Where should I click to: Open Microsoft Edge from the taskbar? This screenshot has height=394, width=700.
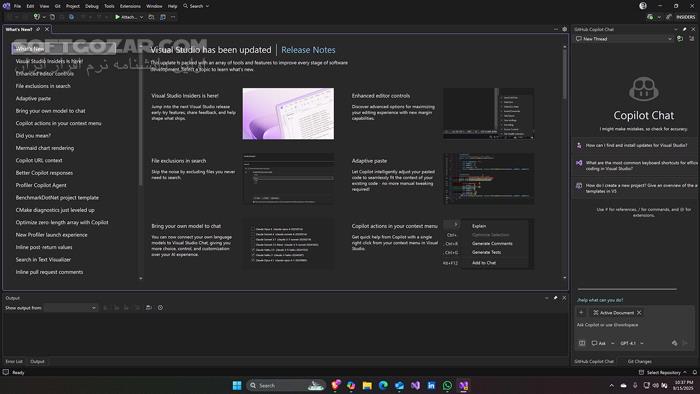pos(383,386)
